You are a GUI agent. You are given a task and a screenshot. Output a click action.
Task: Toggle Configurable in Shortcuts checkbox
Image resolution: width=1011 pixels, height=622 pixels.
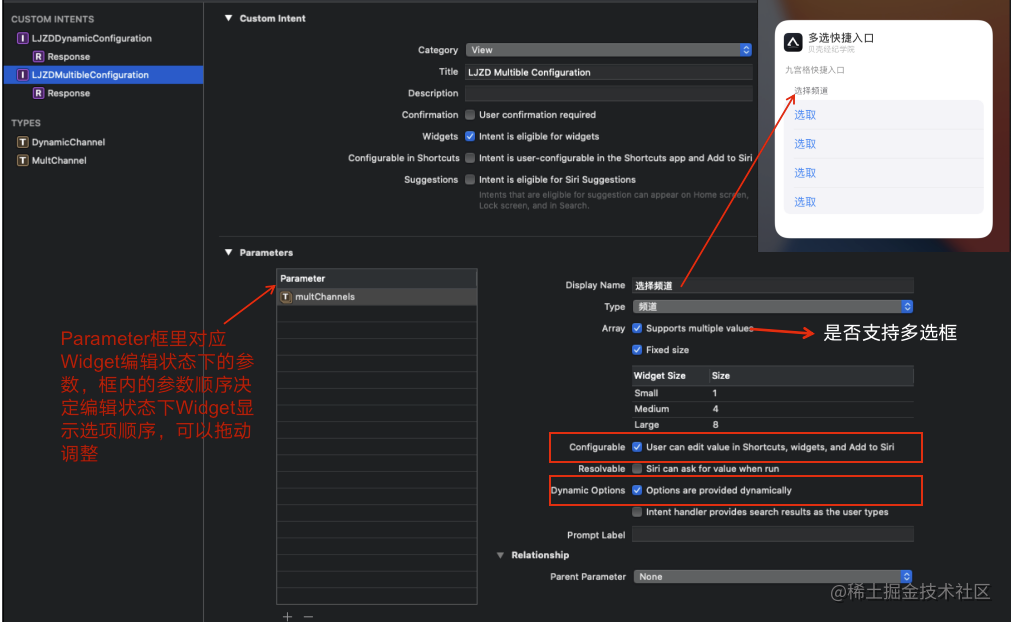point(470,158)
